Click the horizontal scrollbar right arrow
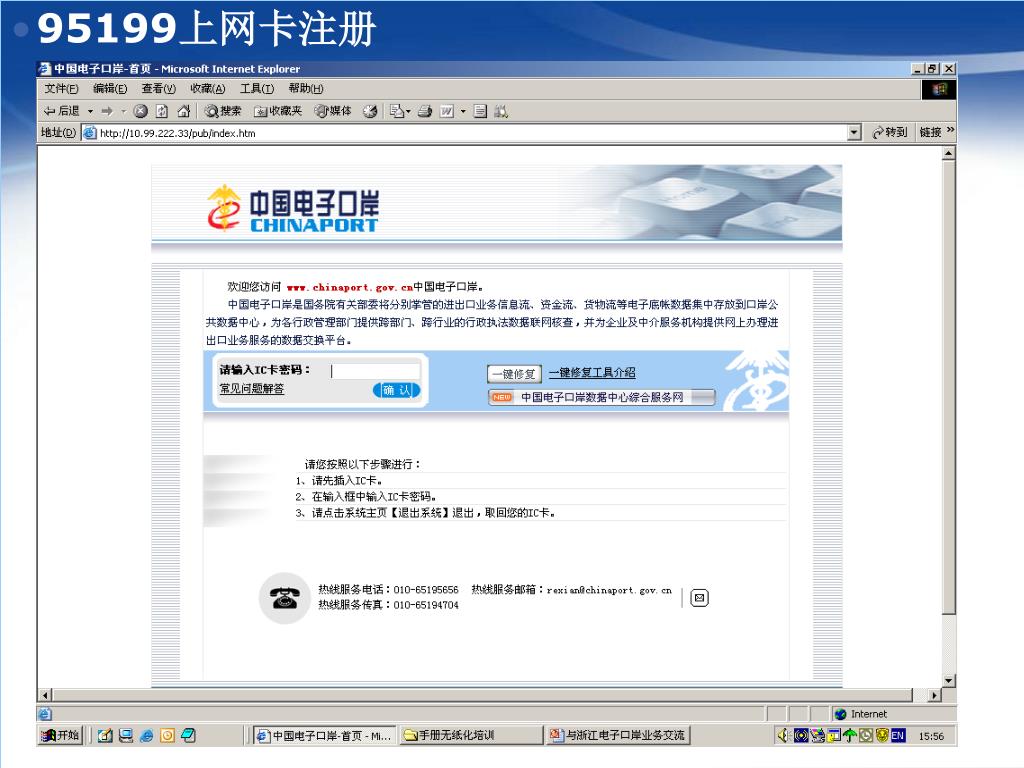1024x768 pixels. tap(935, 696)
